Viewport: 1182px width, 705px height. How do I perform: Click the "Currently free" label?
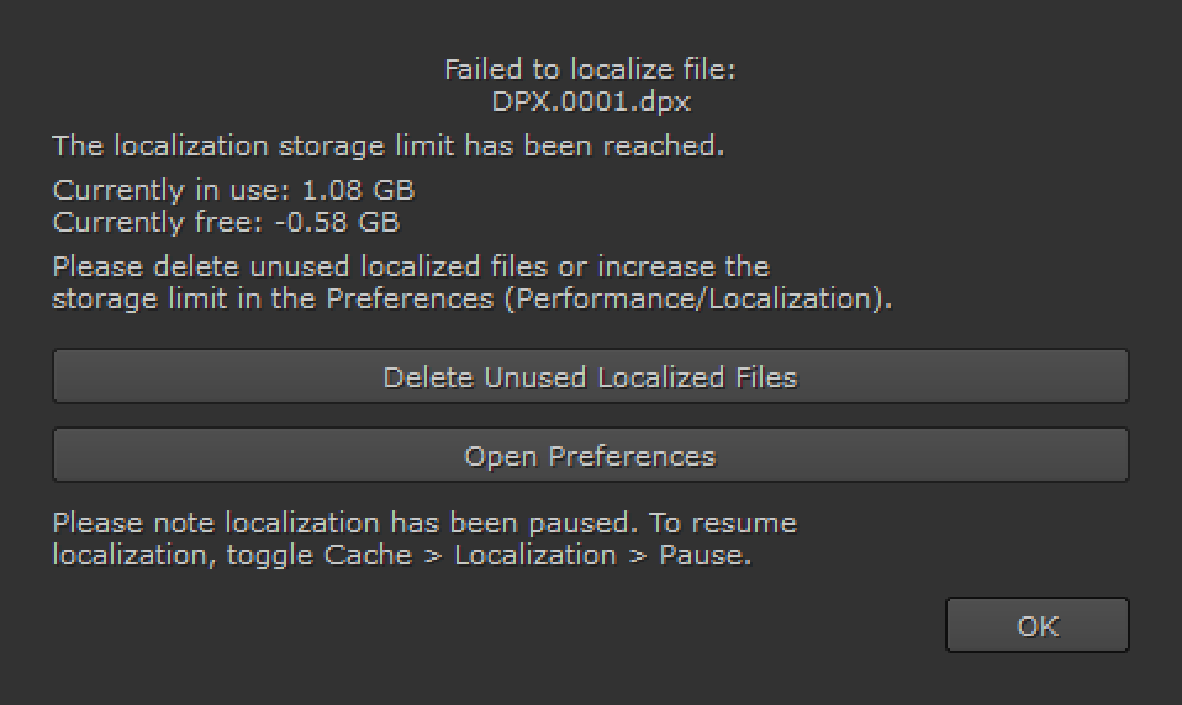click(159, 222)
